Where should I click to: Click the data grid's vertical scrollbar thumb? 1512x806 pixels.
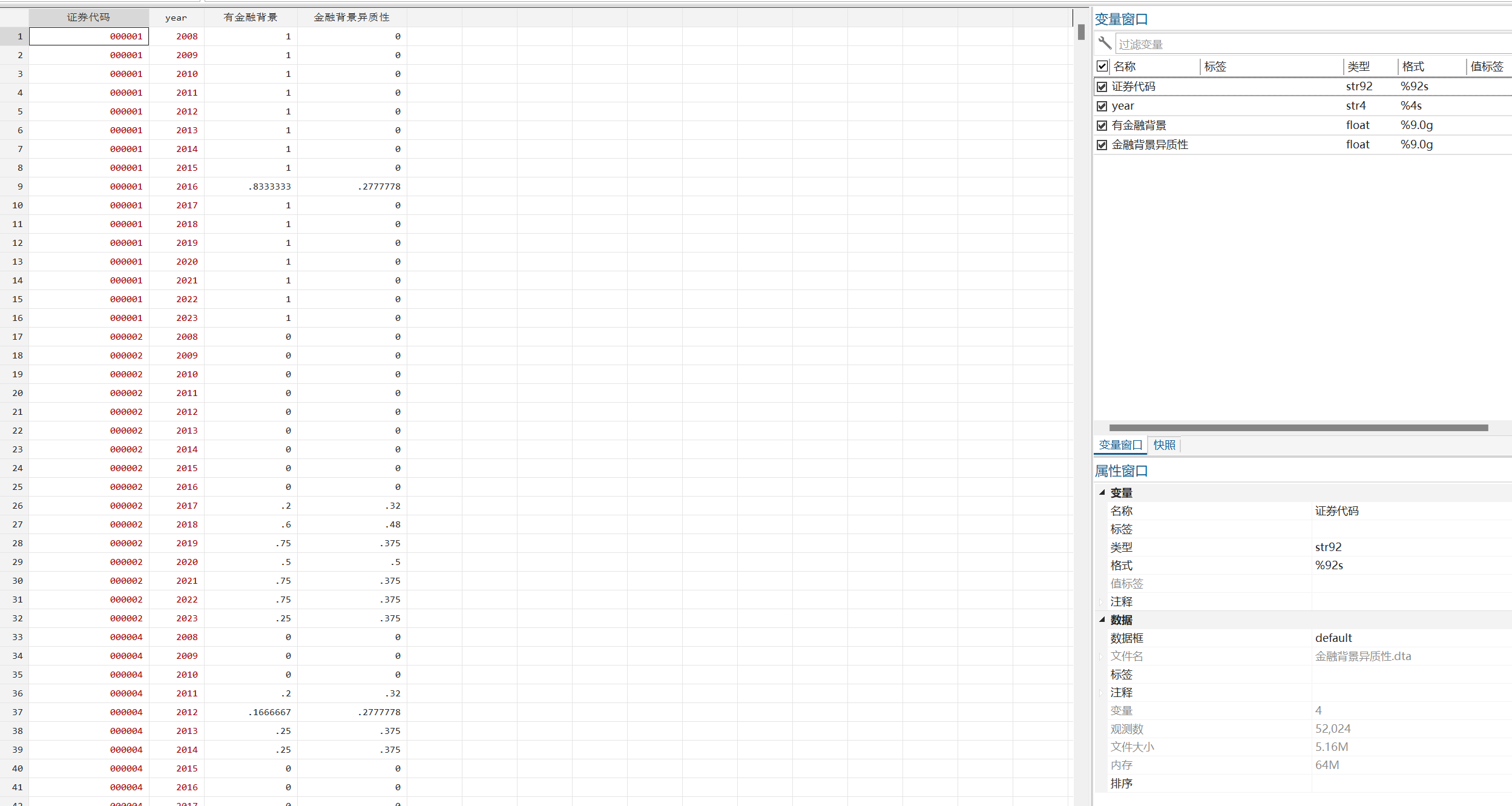click(x=1081, y=31)
